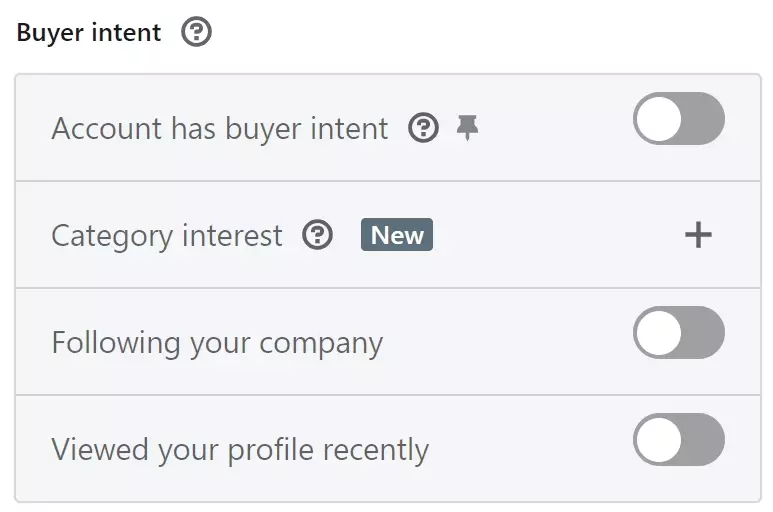773x512 pixels.
Task: Expand the Category interest label row
Action: click(388, 235)
